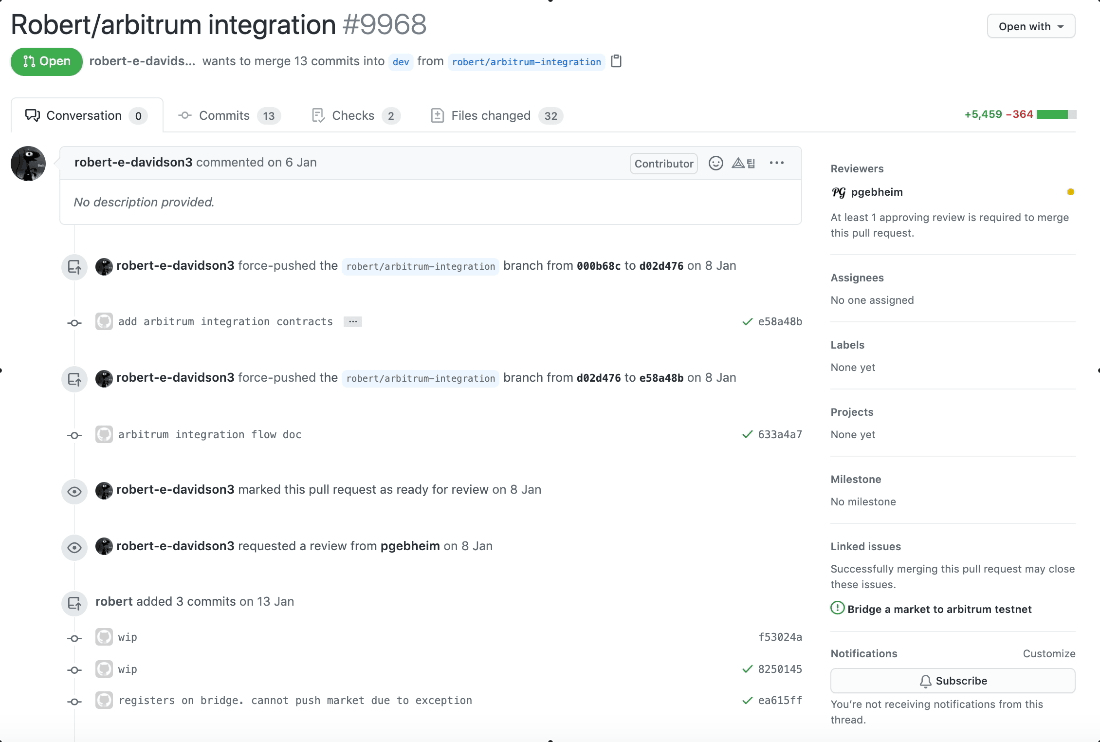Open reviewer pgebheim's profile

(876, 192)
